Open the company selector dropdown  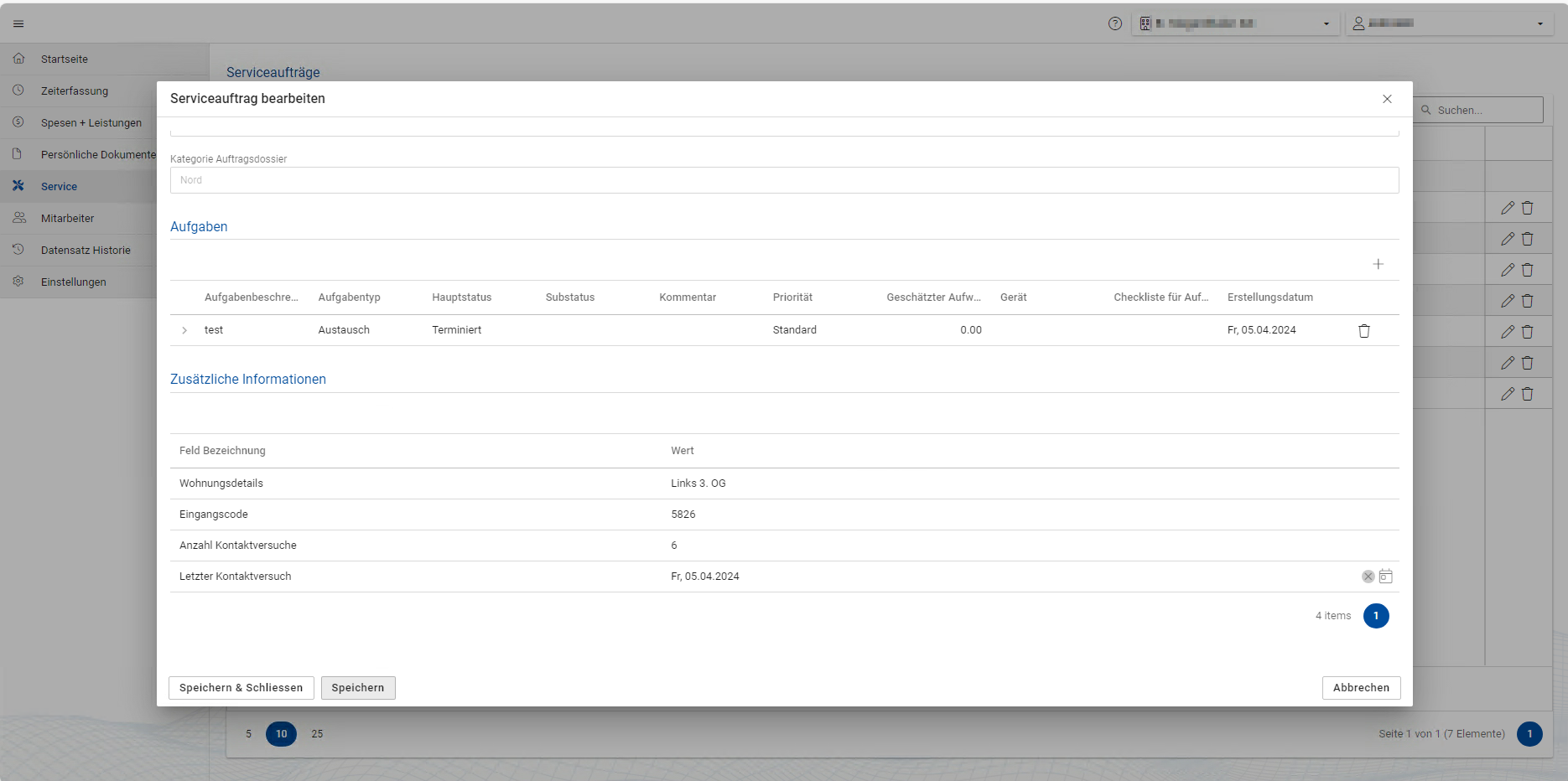pyautogui.click(x=1234, y=23)
